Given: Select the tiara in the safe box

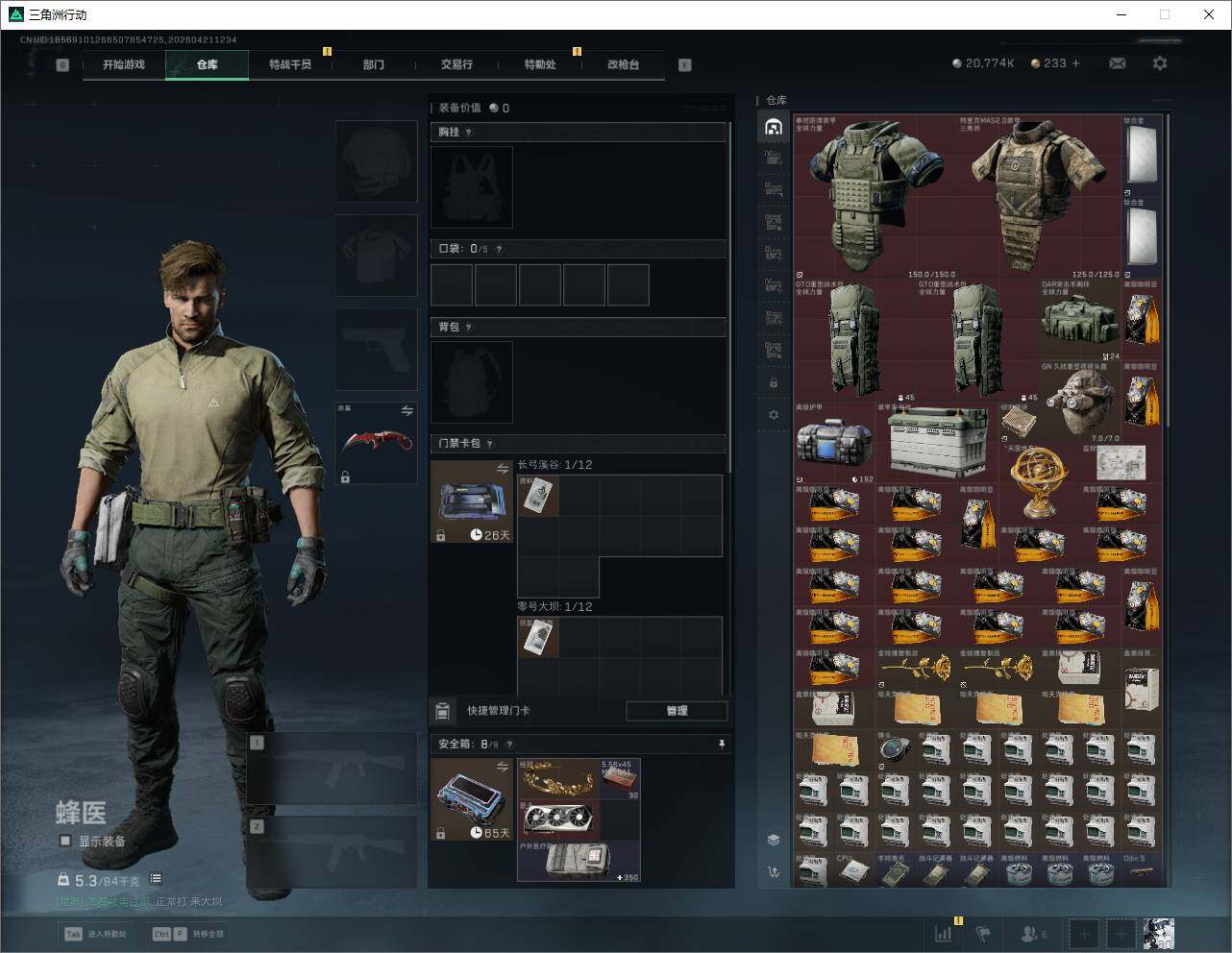Looking at the screenshot, I should tap(558, 779).
